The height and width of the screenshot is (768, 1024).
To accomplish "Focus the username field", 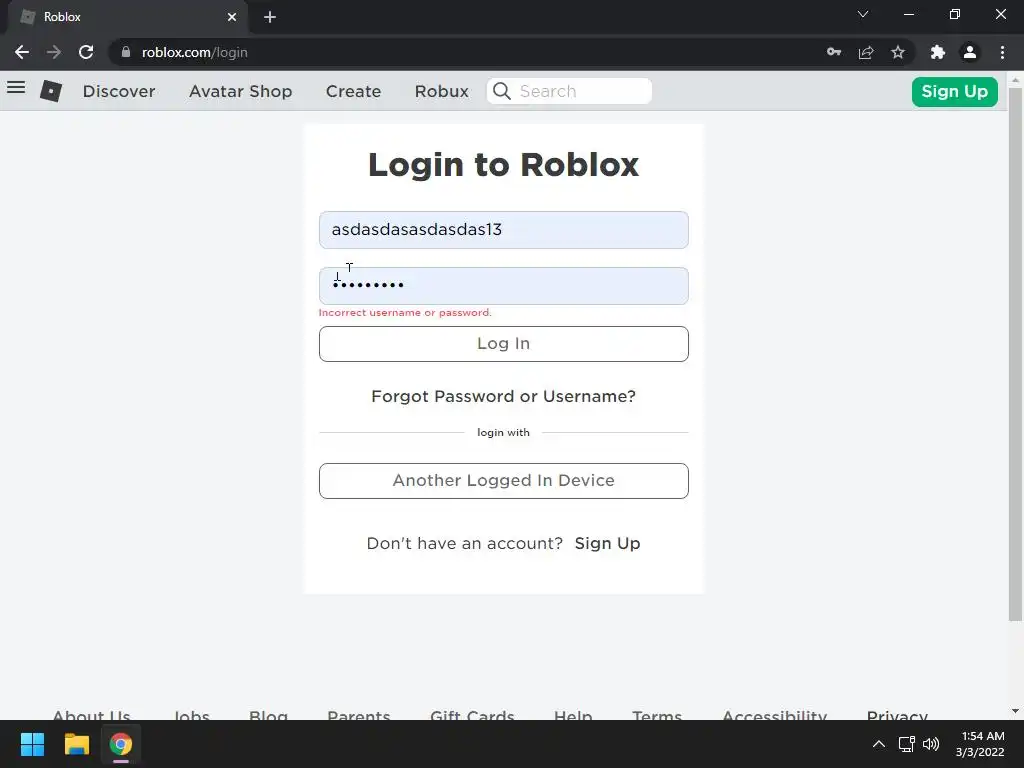I will (504, 230).
